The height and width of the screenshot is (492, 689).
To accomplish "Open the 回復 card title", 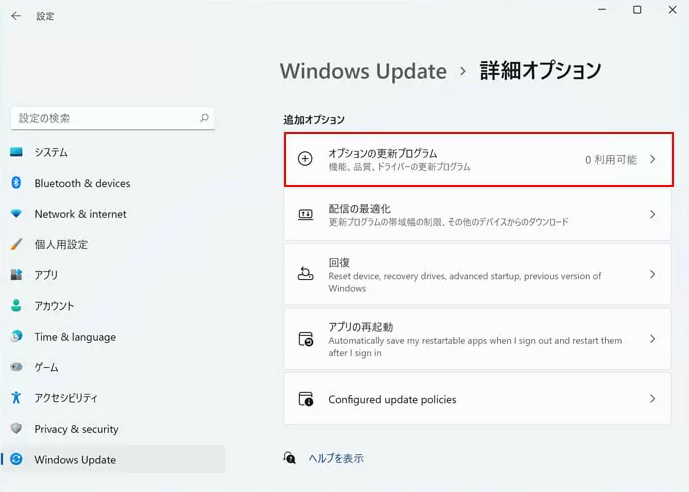I will tap(339, 262).
